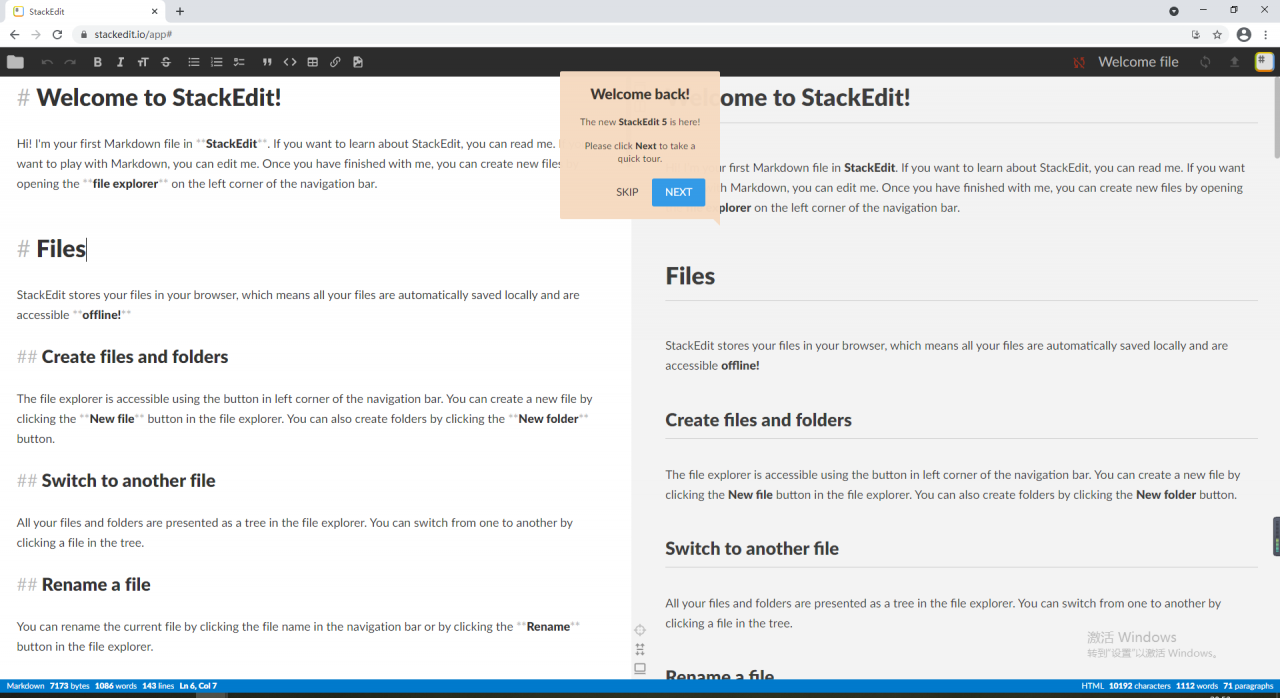The width and height of the screenshot is (1280, 698).
Task: Click "10192 characters" in the status bar
Action: 1140,686
